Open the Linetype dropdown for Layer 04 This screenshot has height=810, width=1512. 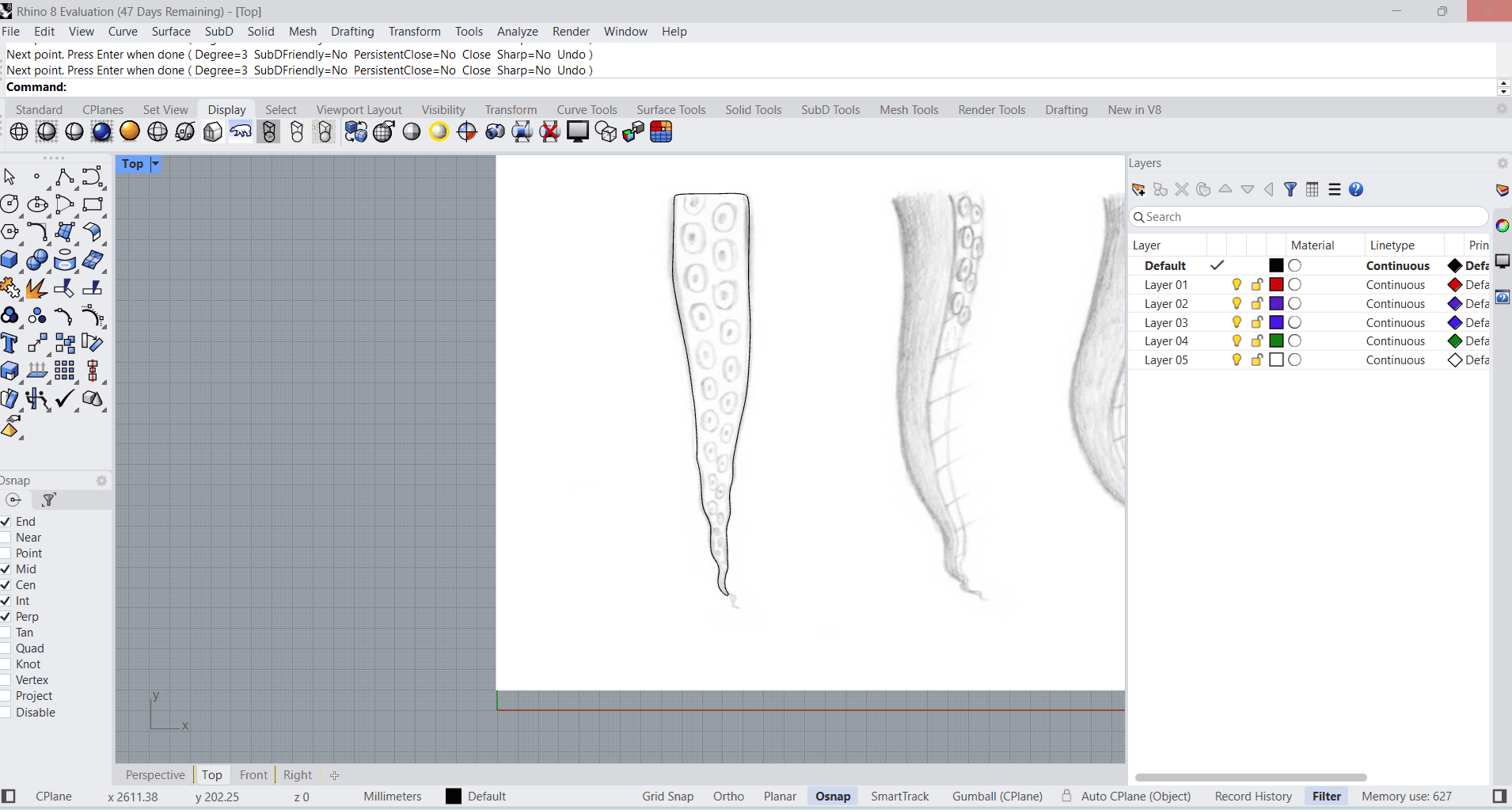click(x=1395, y=341)
